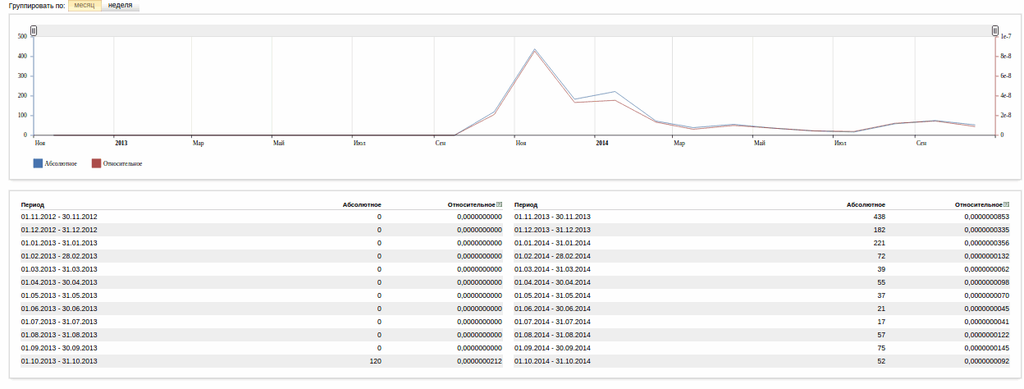Click the left Абсолютное column header
Screen dimensions: 1024x389
(x=362, y=205)
